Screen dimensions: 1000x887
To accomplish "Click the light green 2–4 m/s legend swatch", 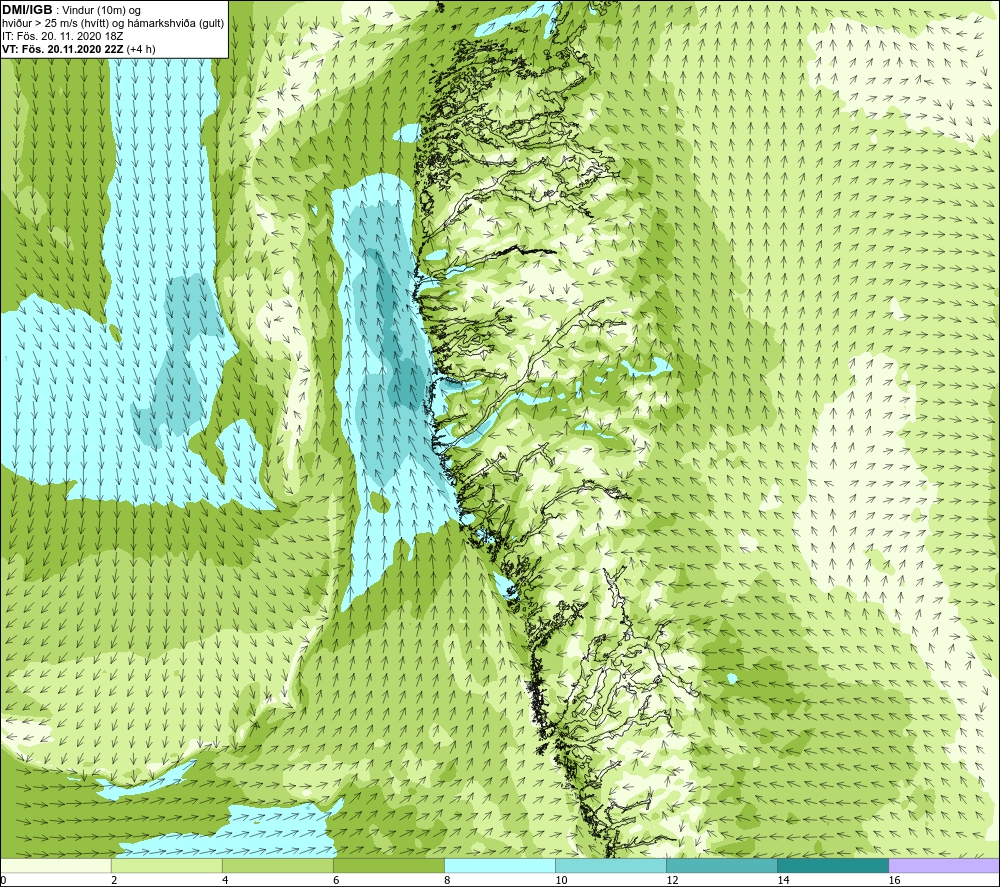I will pyautogui.click(x=167, y=865).
